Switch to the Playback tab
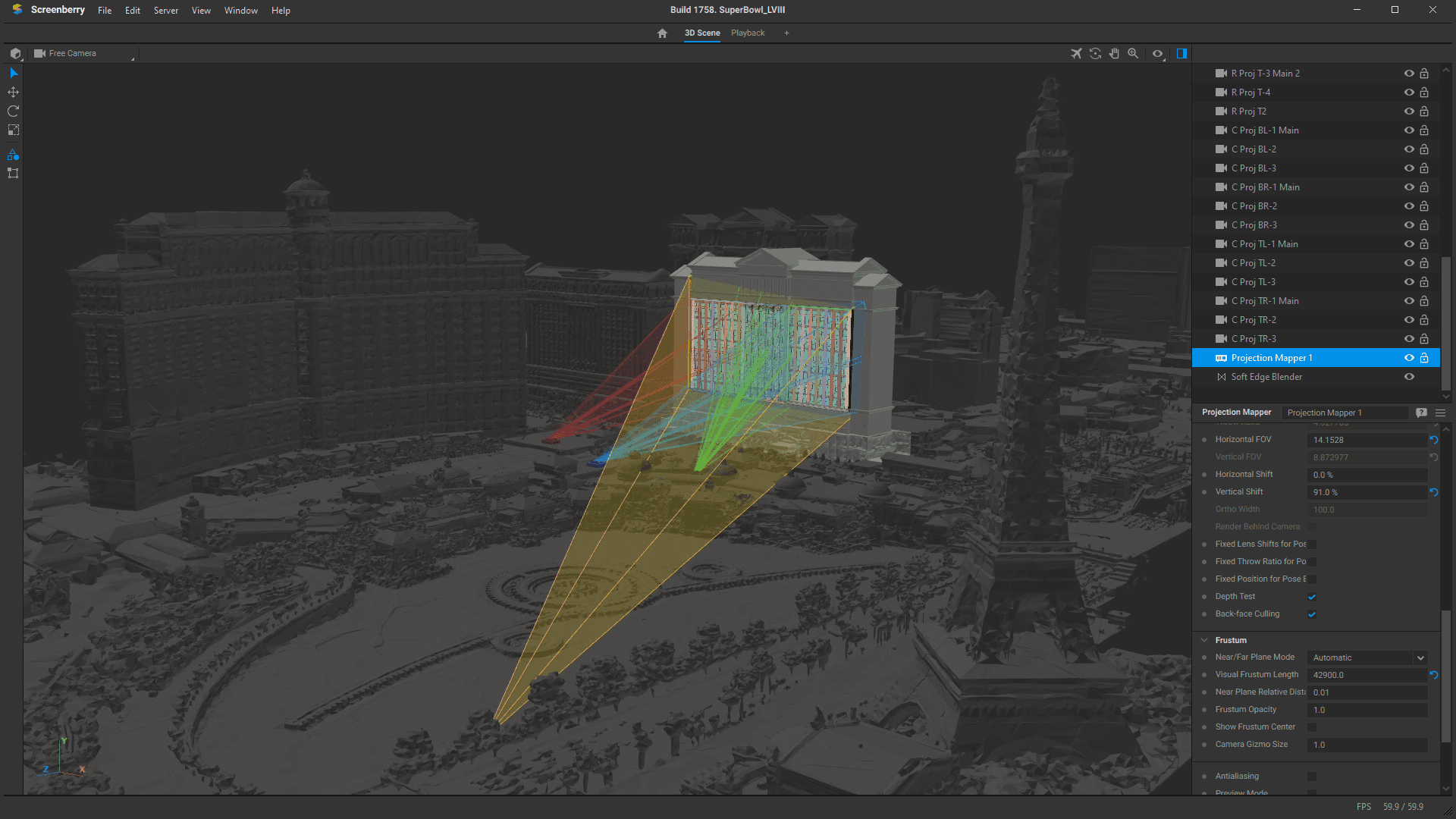Image resolution: width=1456 pixels, height=819 pixels. click(748, 33)
